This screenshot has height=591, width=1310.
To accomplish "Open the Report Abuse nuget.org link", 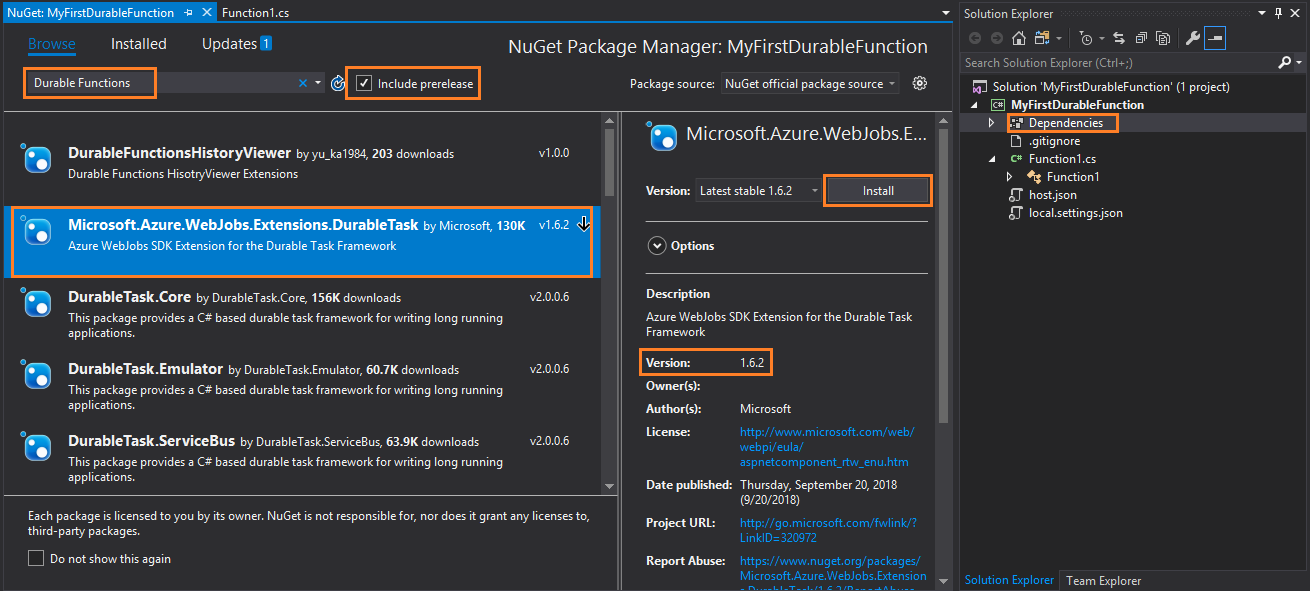I will point(833,576).
